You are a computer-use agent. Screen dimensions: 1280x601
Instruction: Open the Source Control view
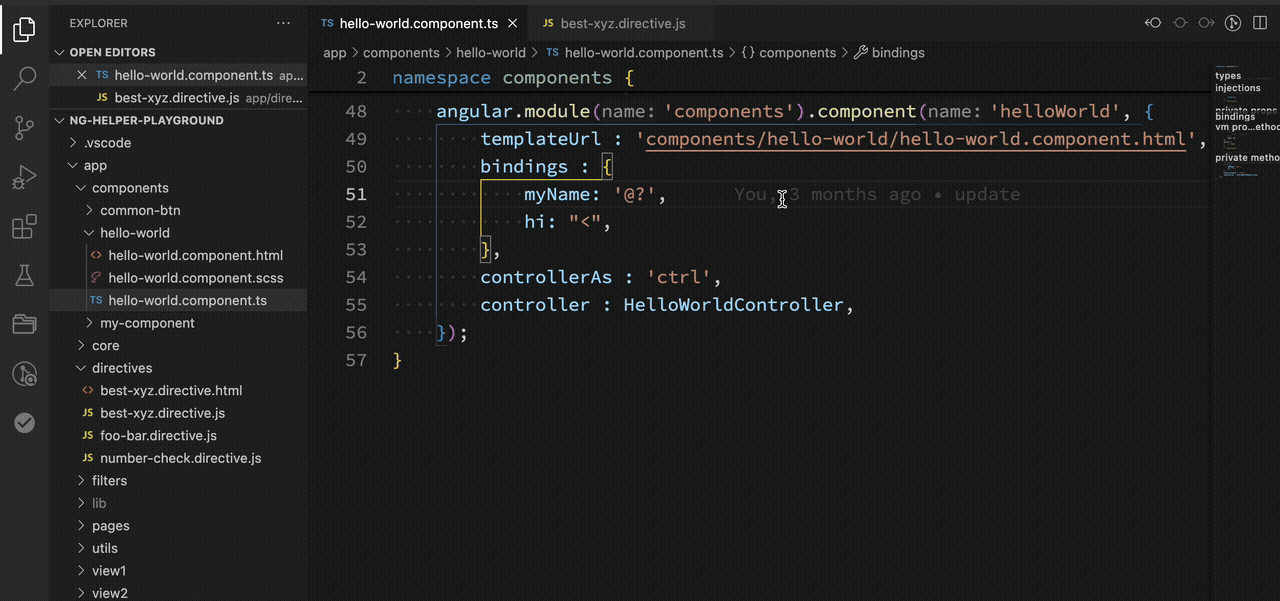pos(25,128)
